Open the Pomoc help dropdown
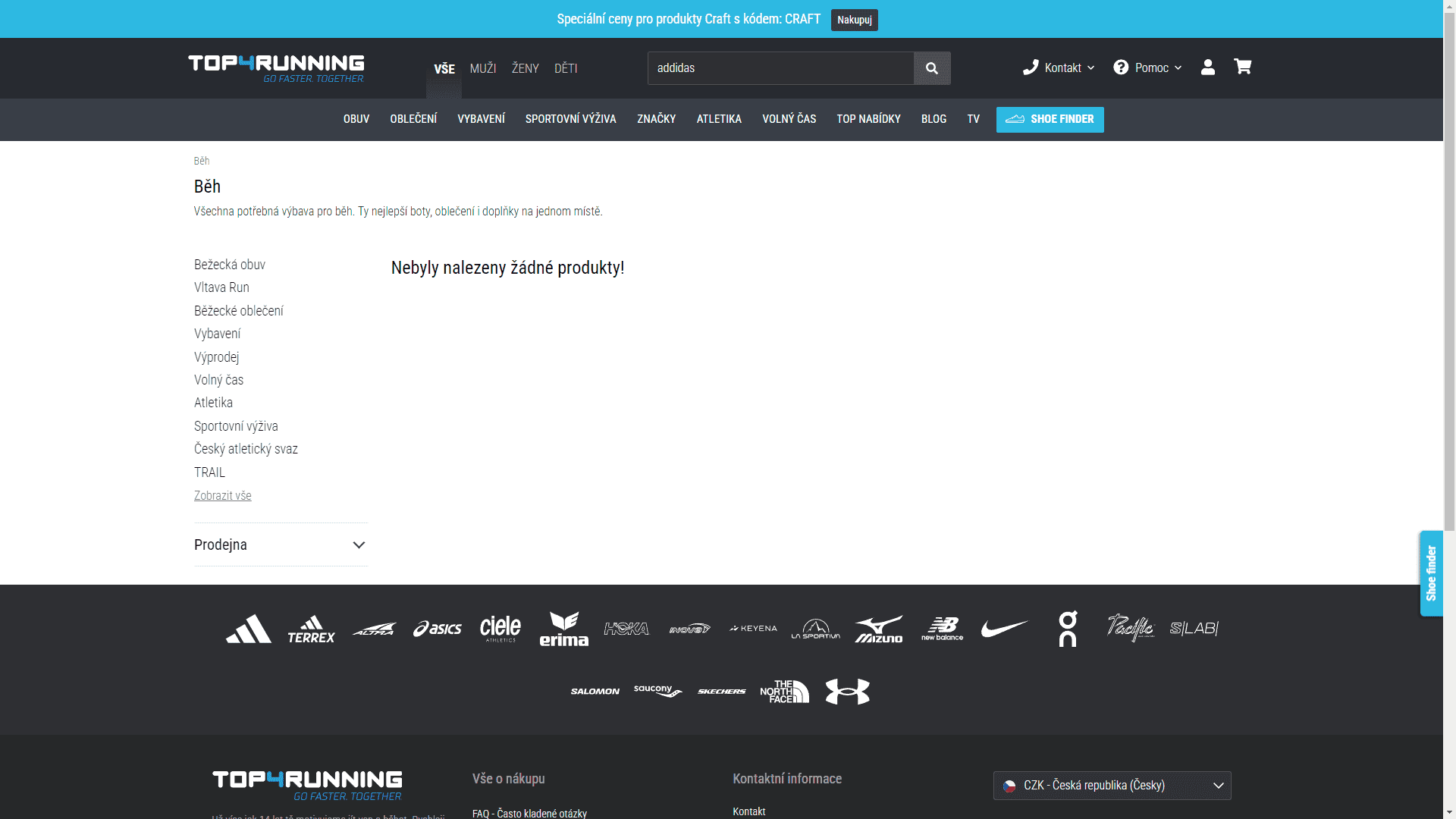This screenshot has height=819, width=1456. point(1147,68)
